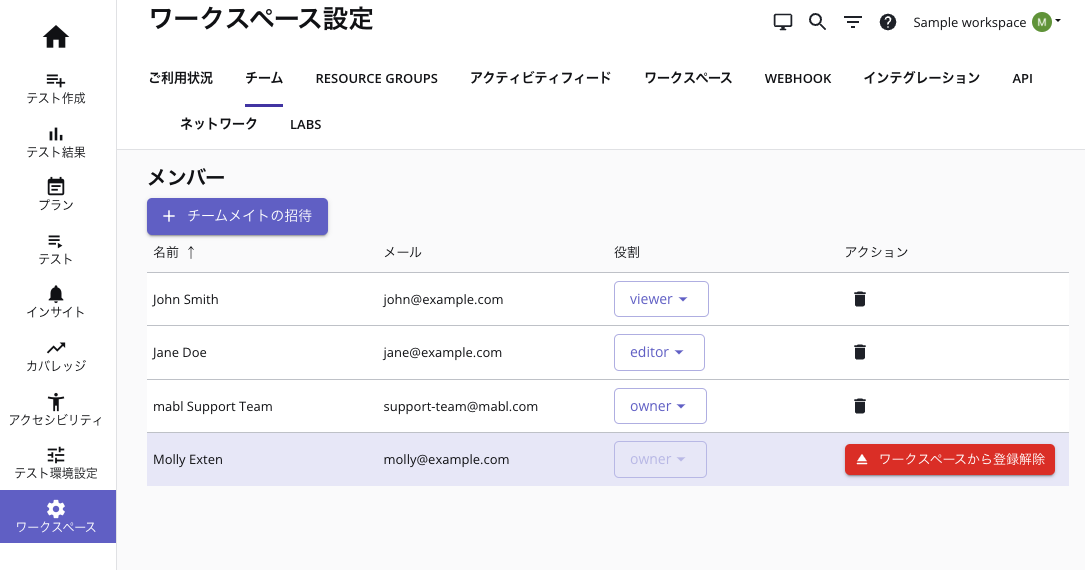Open テスト結果 results in sidebar

click(x=56, y=142)
